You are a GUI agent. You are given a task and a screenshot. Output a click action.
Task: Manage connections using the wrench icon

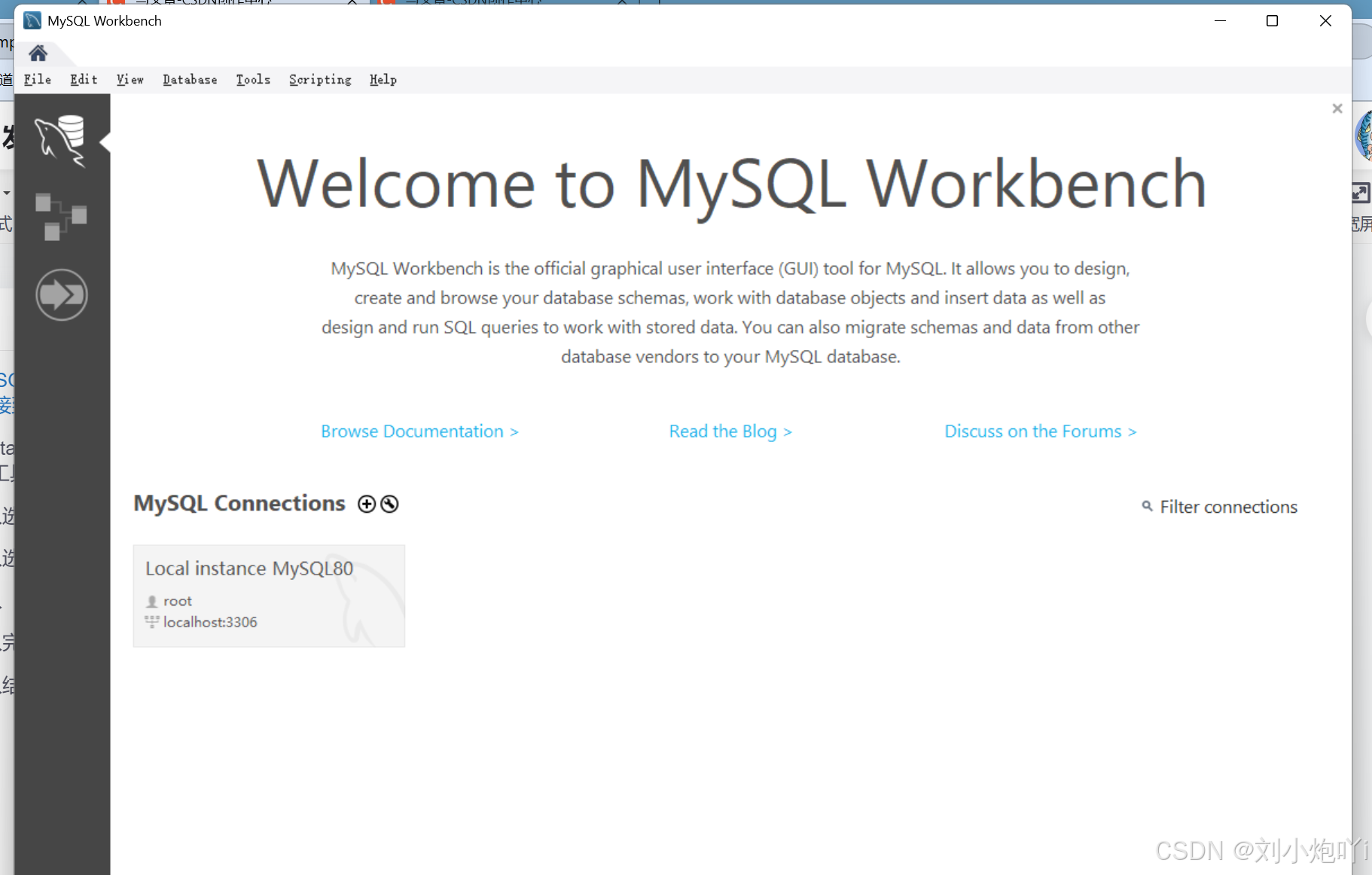pos(389,504)
